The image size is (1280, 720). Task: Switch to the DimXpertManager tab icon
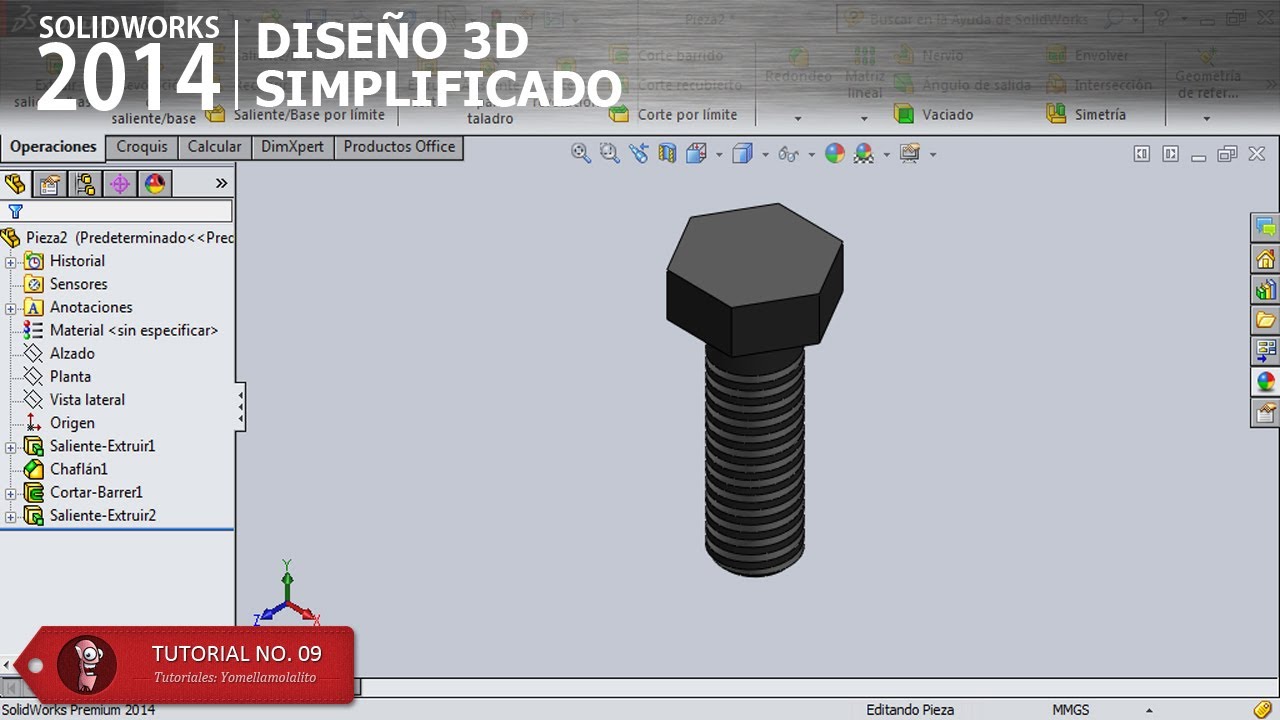click(120, 183)
